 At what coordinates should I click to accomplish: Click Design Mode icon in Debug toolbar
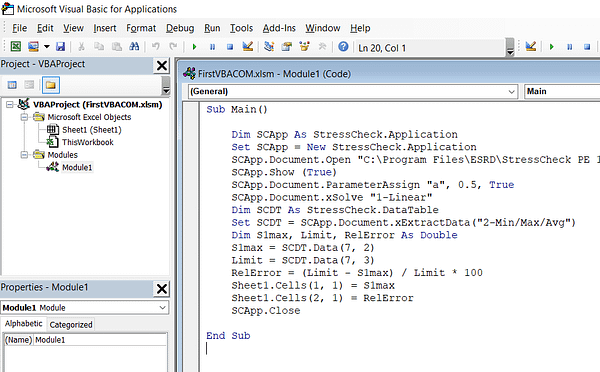click(531, 47)
